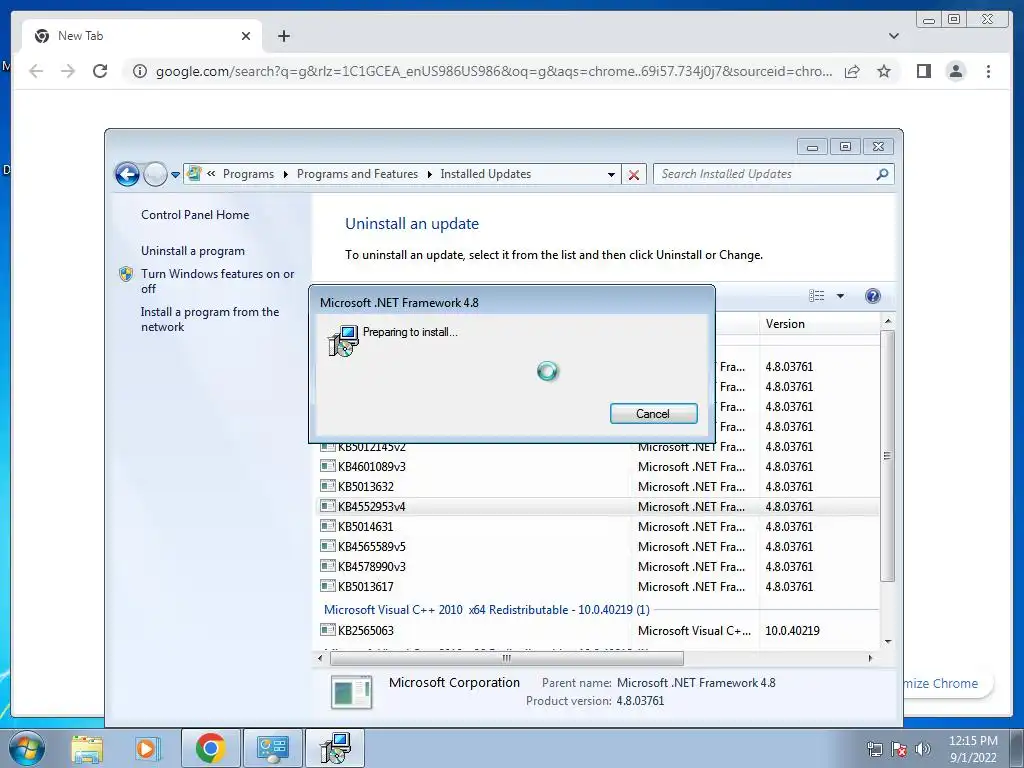Click the Chrome address bar URL
Screen dimensions: 1024x768
(x=494, y=71)
